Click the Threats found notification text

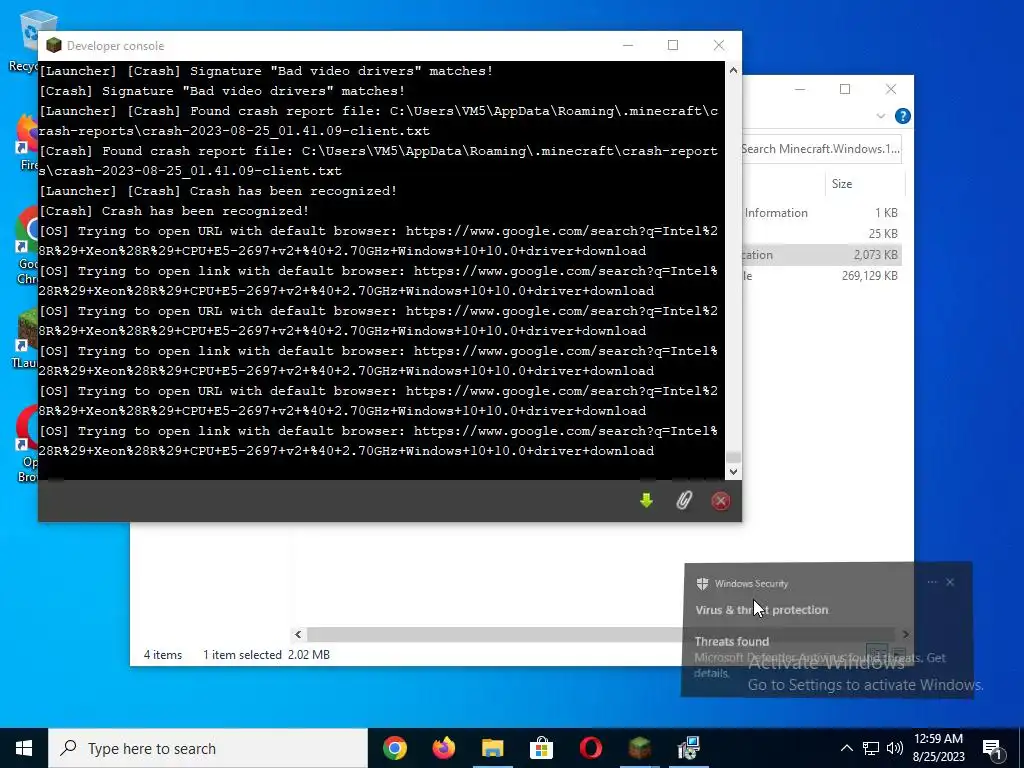click(731, 641)
